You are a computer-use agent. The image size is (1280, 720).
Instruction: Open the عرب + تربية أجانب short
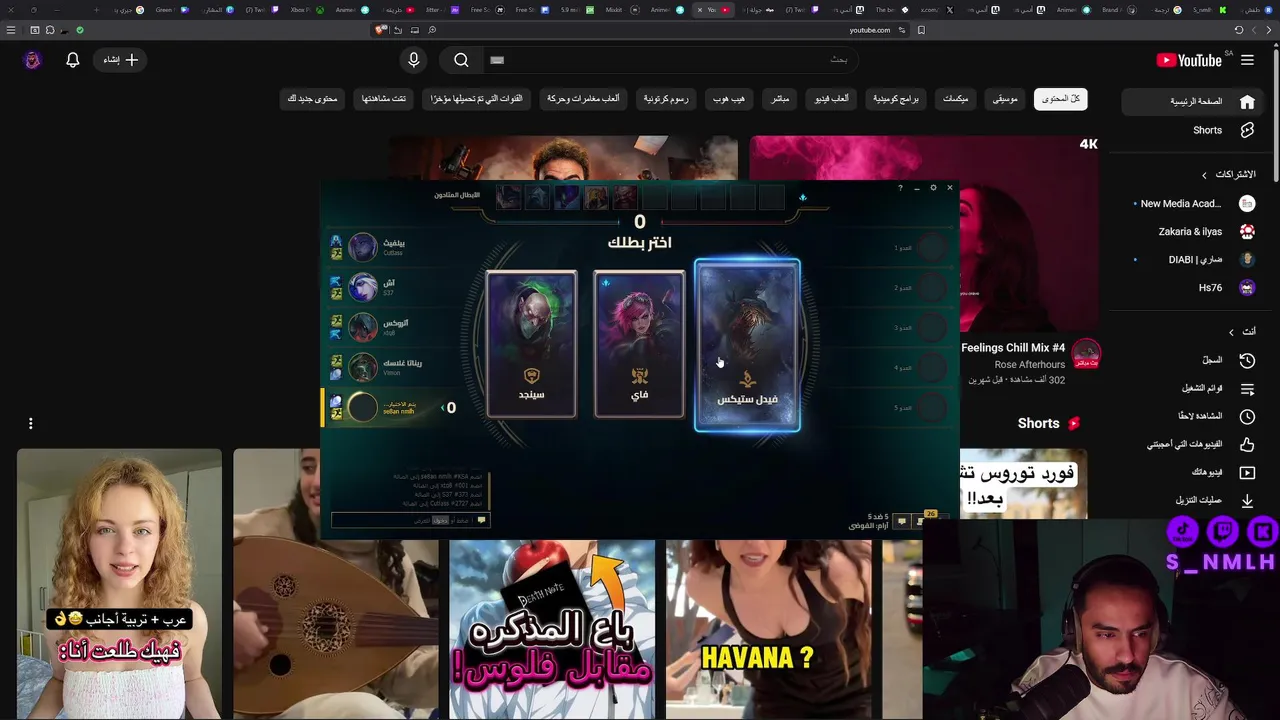[x=119, y=583]
